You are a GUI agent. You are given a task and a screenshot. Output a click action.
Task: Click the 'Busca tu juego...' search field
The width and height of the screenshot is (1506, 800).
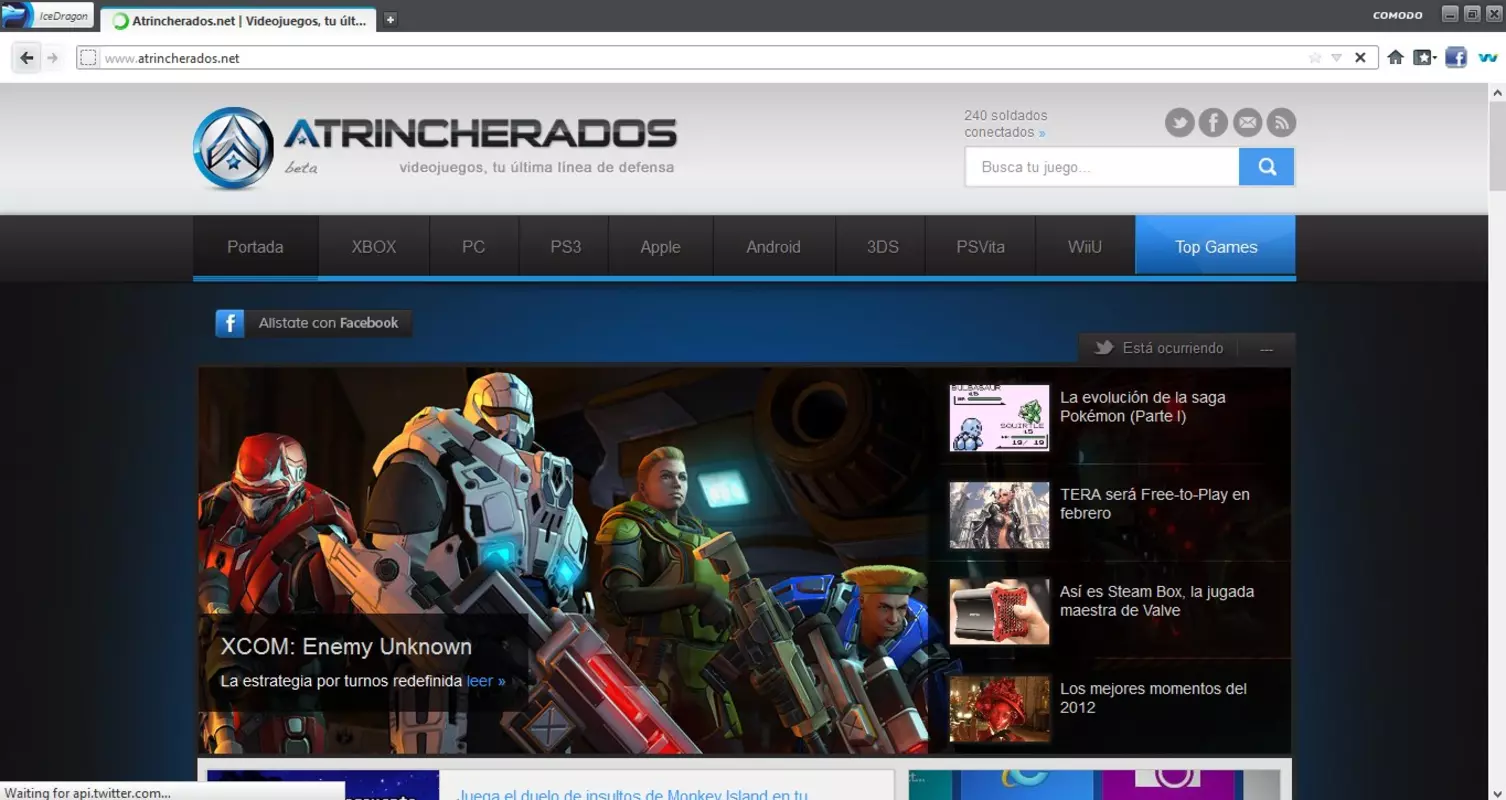point(1102,167)
